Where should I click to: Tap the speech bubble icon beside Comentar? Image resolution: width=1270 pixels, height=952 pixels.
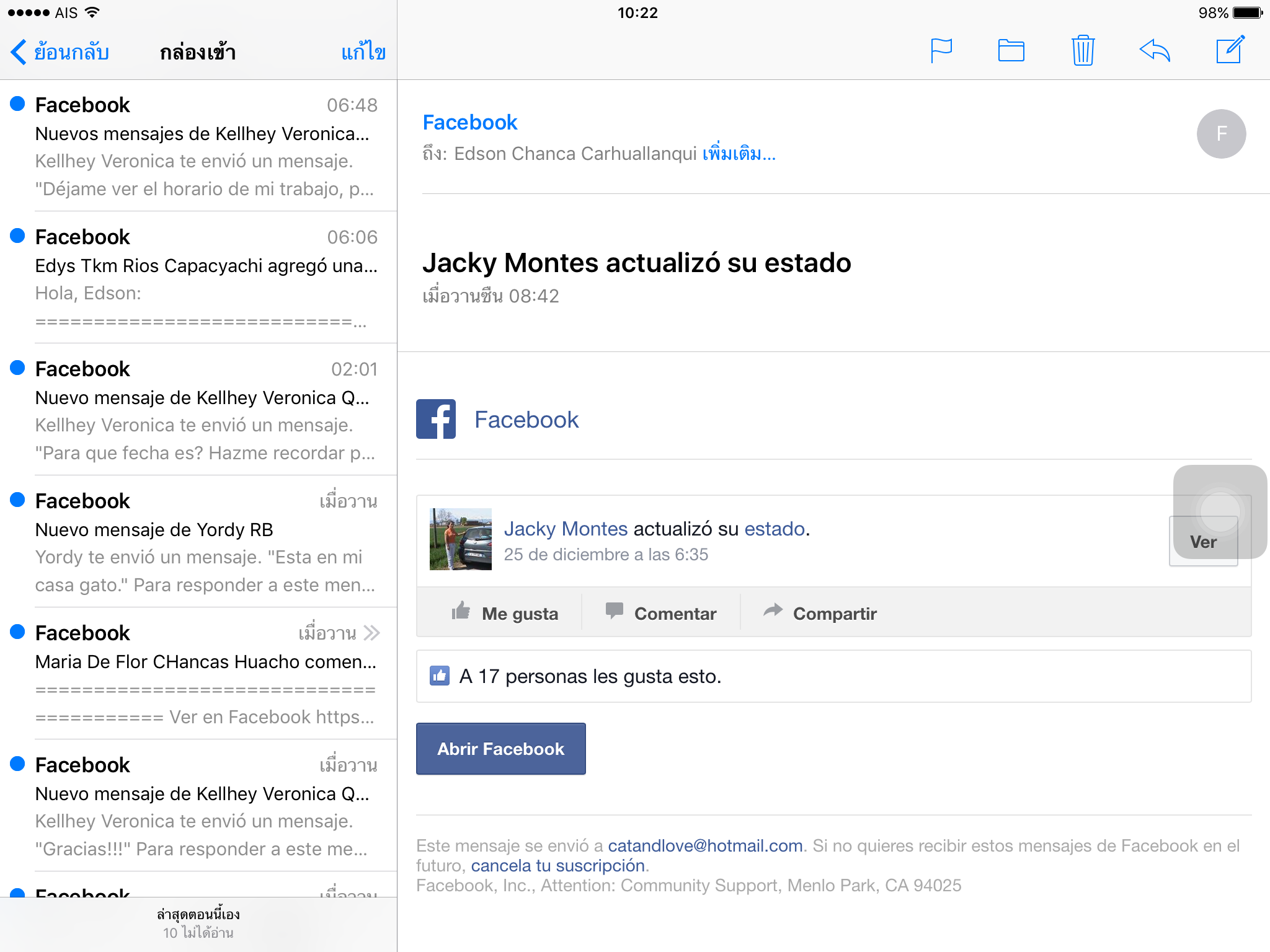[615, 611]
